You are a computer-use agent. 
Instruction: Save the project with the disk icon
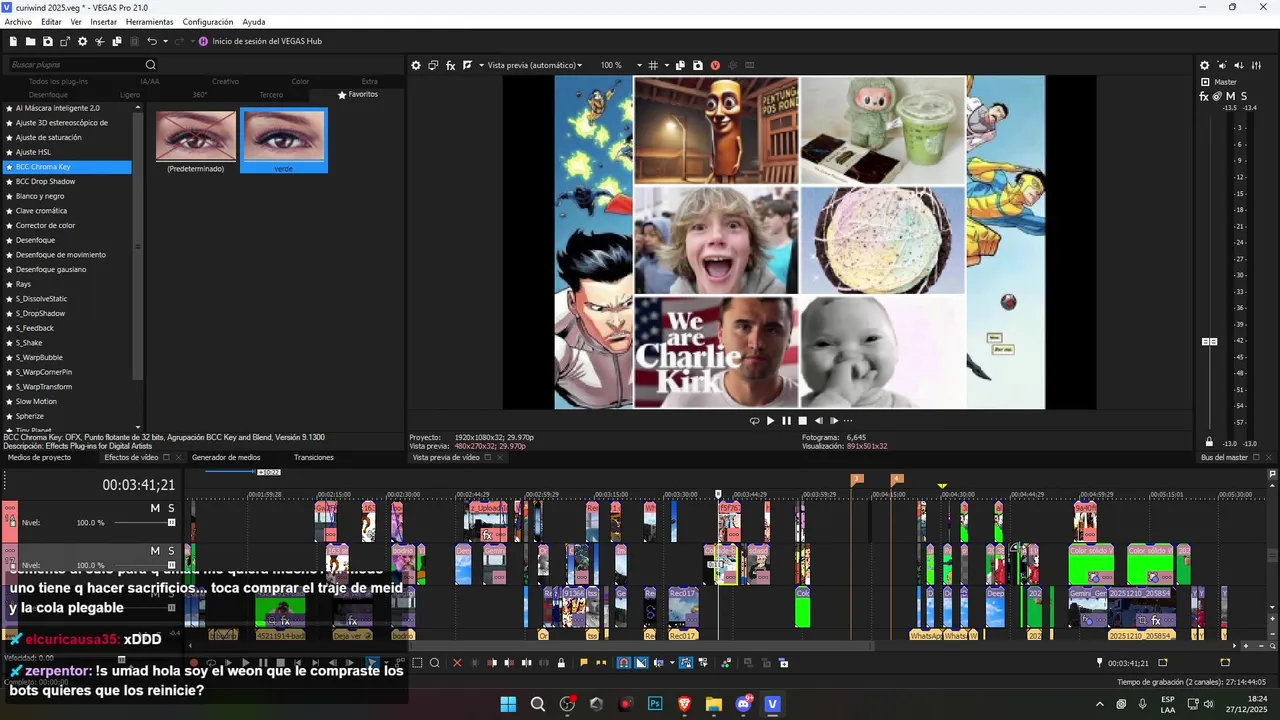click(x=48, y=41)
